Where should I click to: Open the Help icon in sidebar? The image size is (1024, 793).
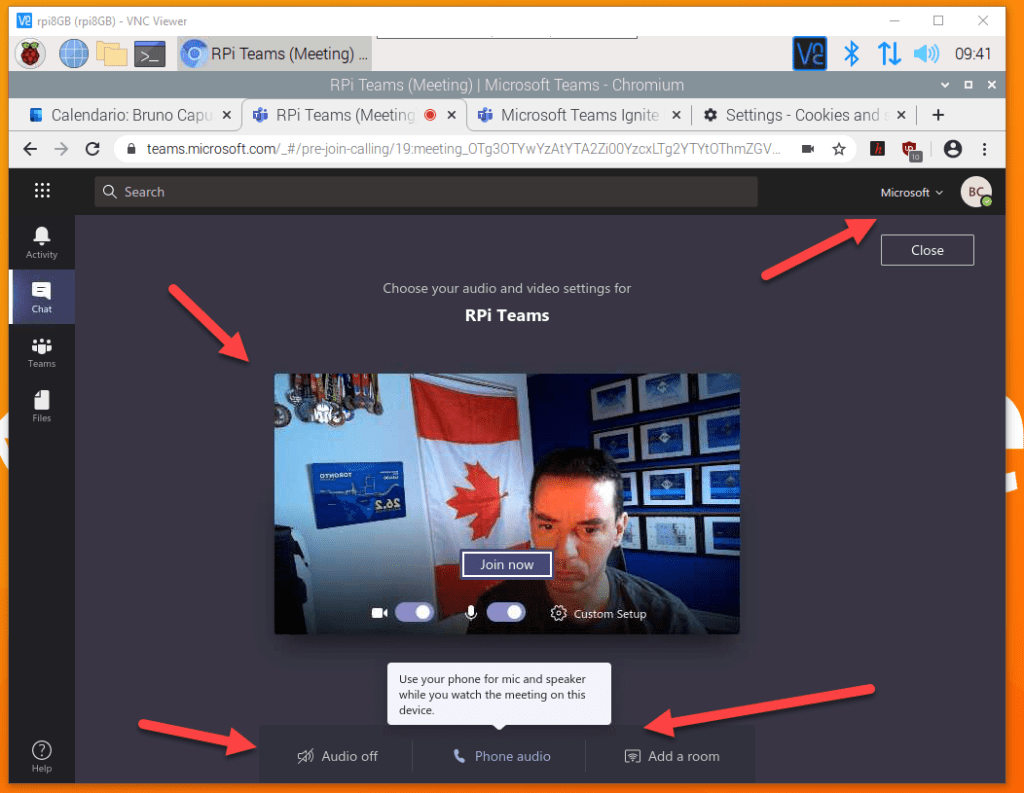[x=41, y=755]
